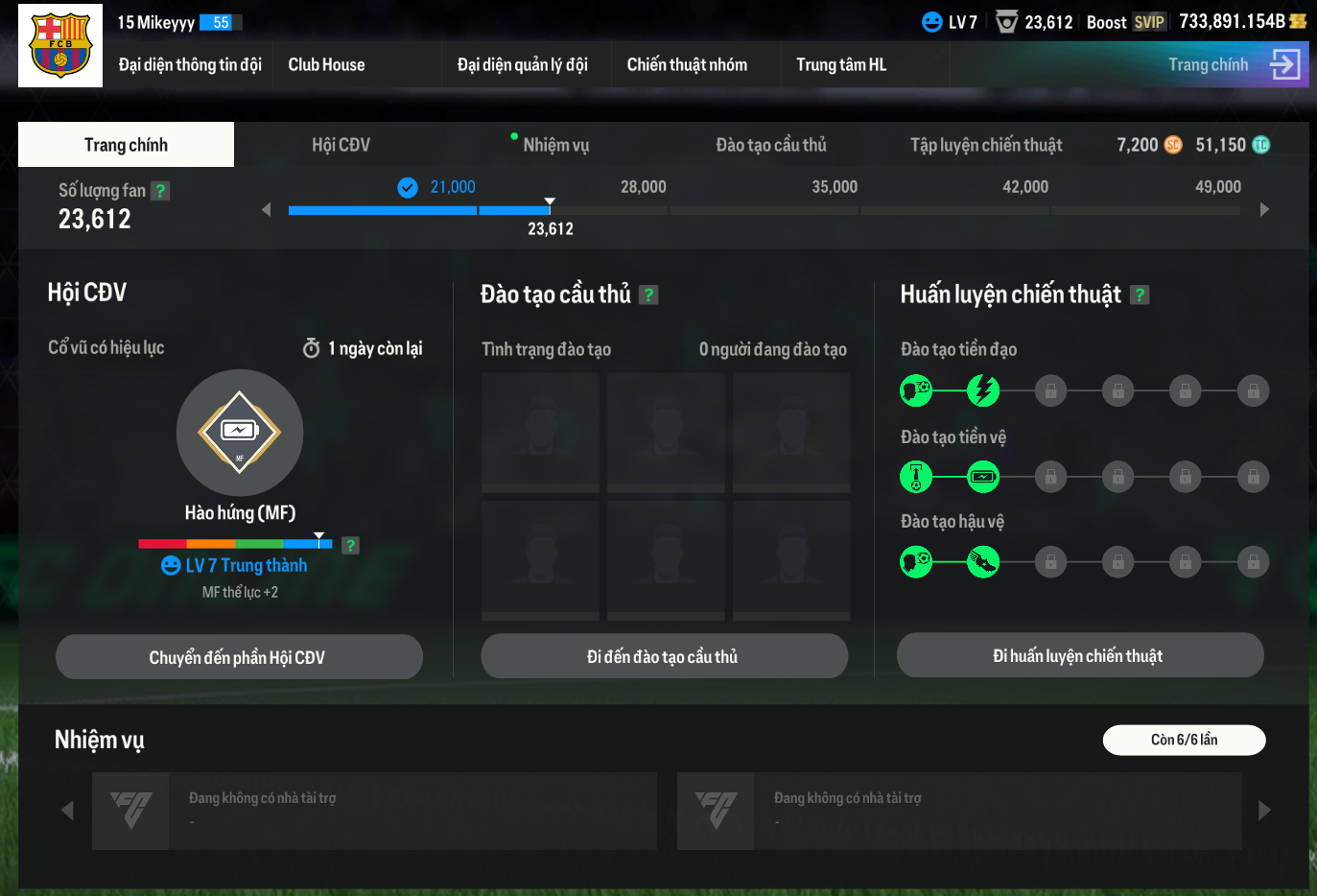
Task: Click the exit arrow icon beside Trang chính
Action: point(1284,64)
